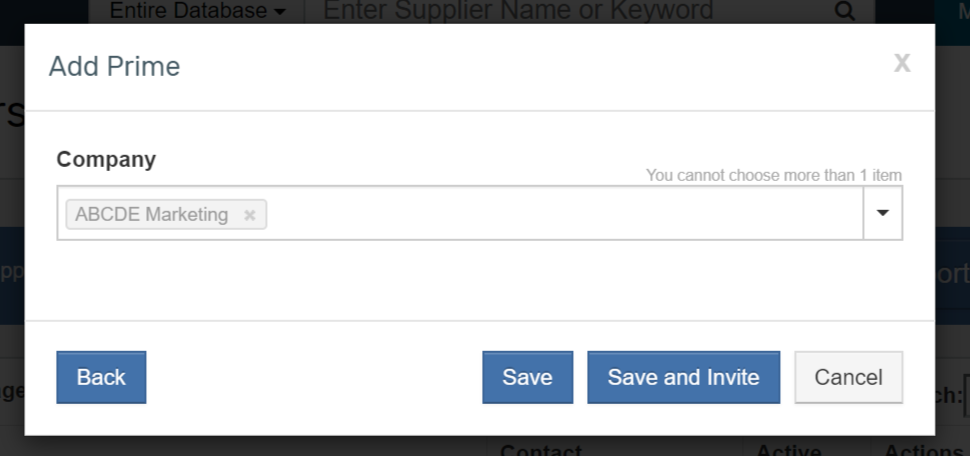970x456 pixels.
Task: Click the Actions column header
Action: 922,450
